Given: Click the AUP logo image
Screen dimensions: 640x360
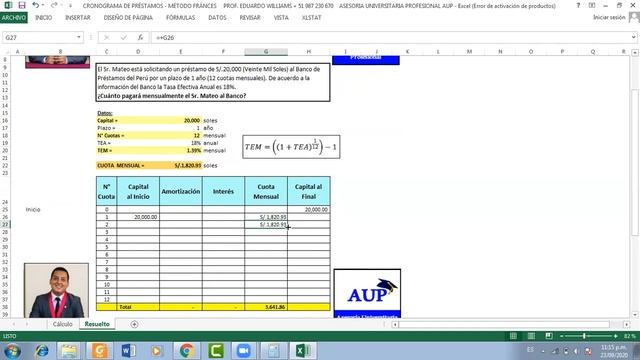Looking at the screenshot, I should coord(367,293).
